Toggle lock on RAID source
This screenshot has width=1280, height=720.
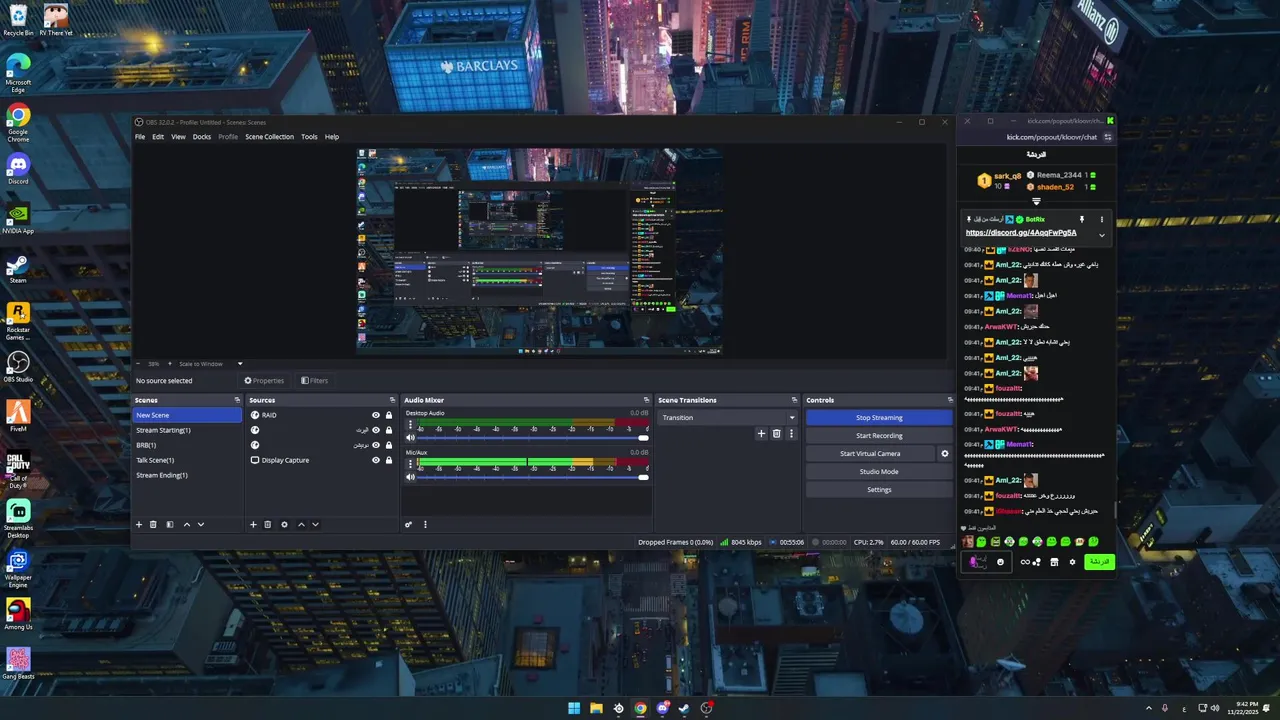pyautogui.click(x=389, y=415)
